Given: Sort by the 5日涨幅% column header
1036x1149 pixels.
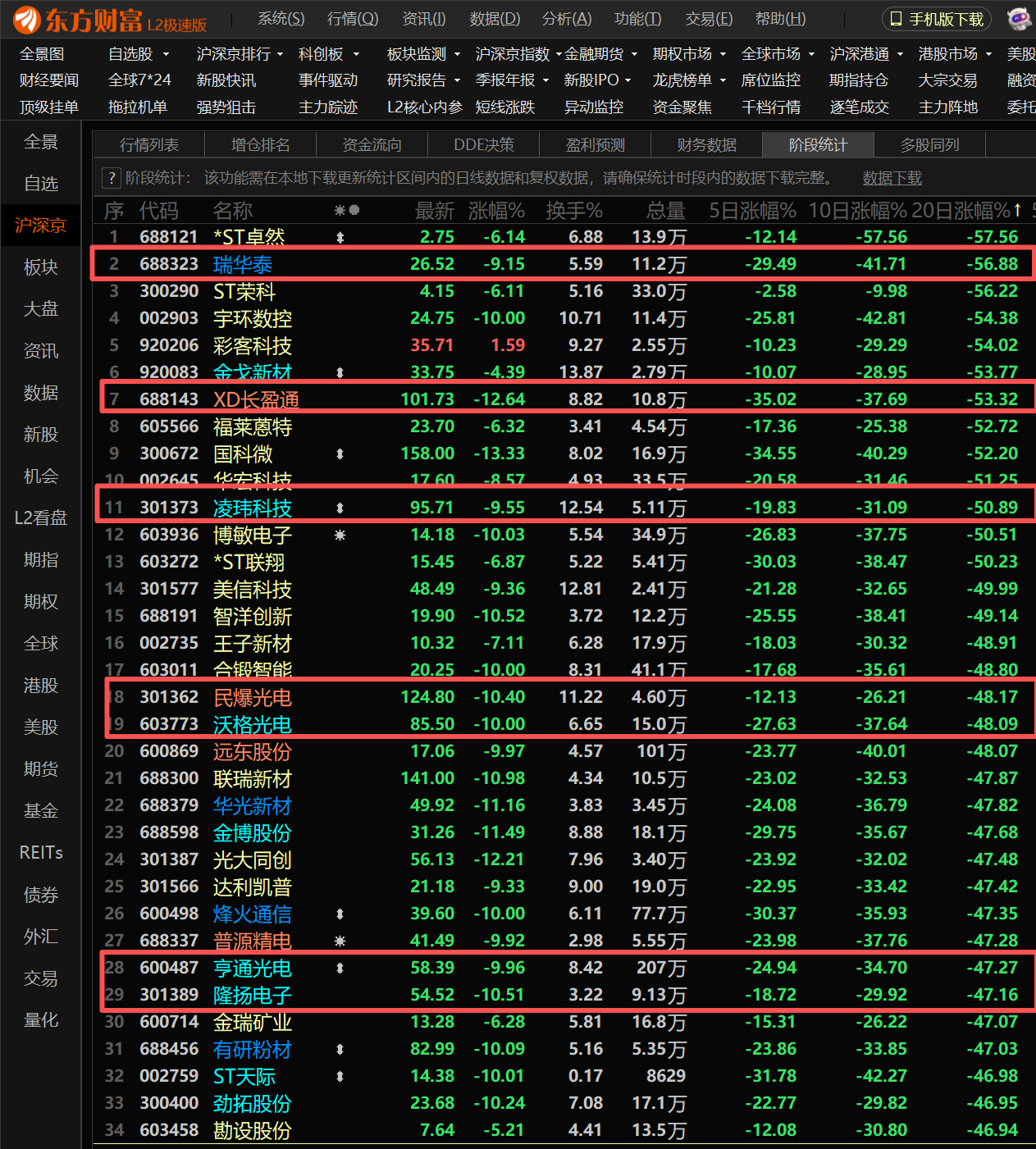Looking at the screenshot, I should pyautogui.click(x=753, y=211).
